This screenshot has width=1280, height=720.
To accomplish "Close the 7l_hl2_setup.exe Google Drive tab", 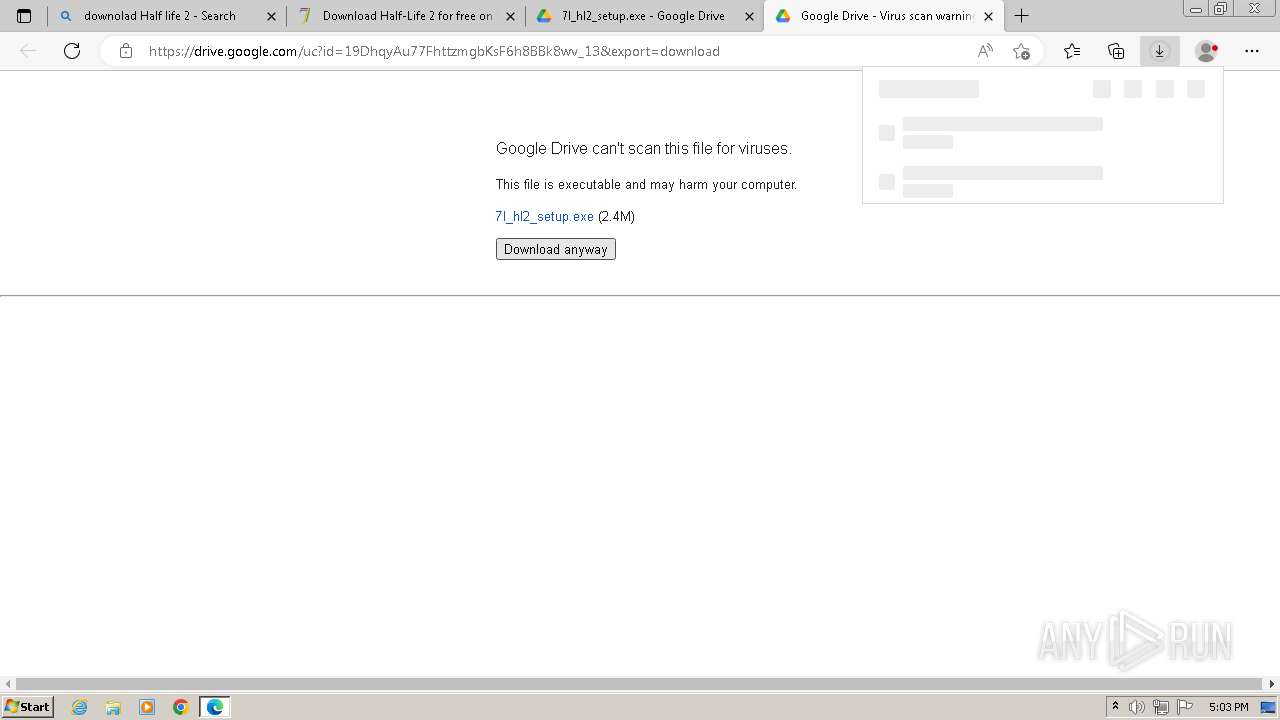I will pos(749,16).
